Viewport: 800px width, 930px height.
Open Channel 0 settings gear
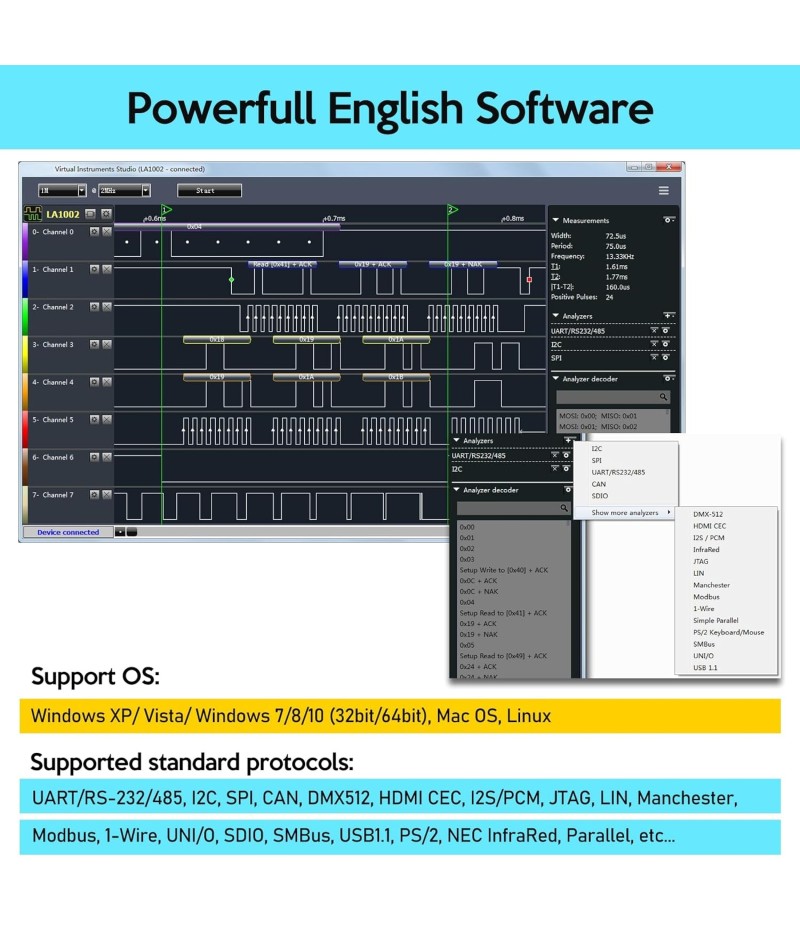[x=95, y=231]
